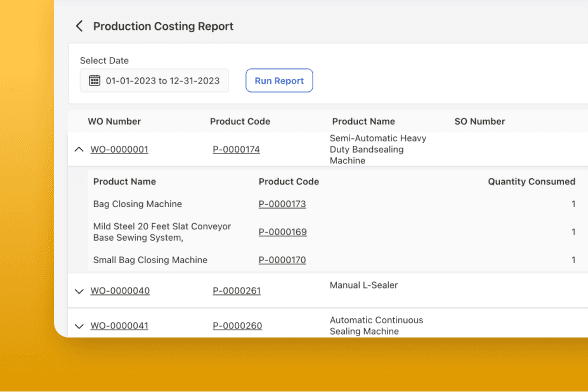Expand the WO-0000040 row chevron
Viewport: 588px width, 392px height.
79,291
